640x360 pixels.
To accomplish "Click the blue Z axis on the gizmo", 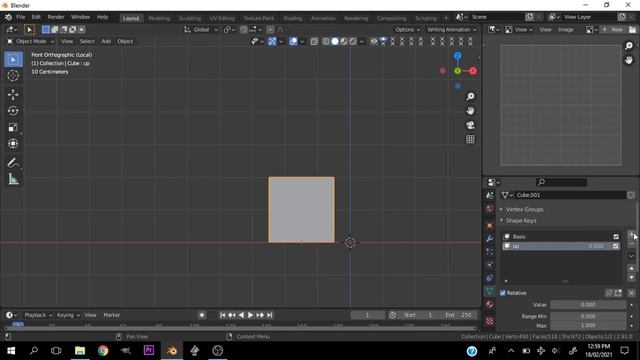I will pyautogui.click(x=458, y=56).
